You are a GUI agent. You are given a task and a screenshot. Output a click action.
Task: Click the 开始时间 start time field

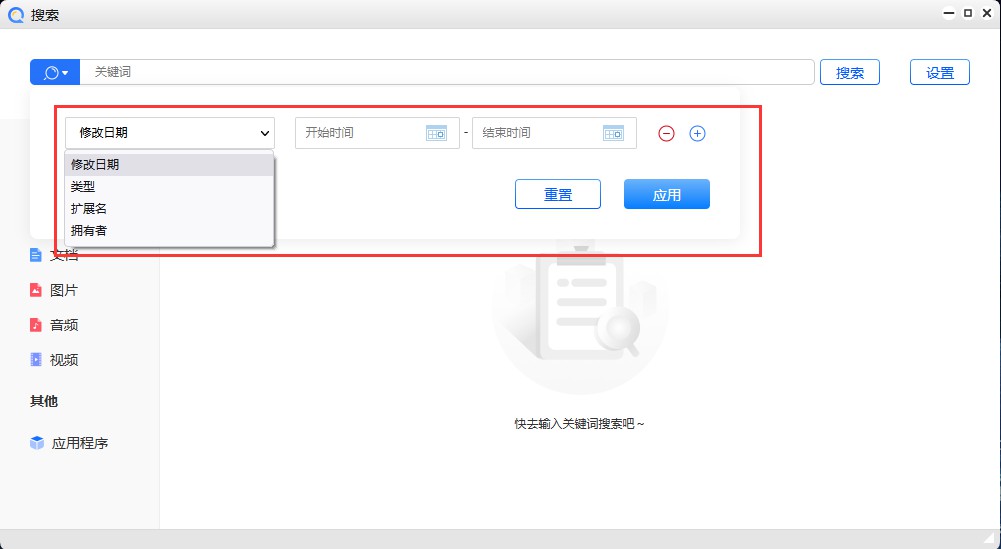[358, 133]
